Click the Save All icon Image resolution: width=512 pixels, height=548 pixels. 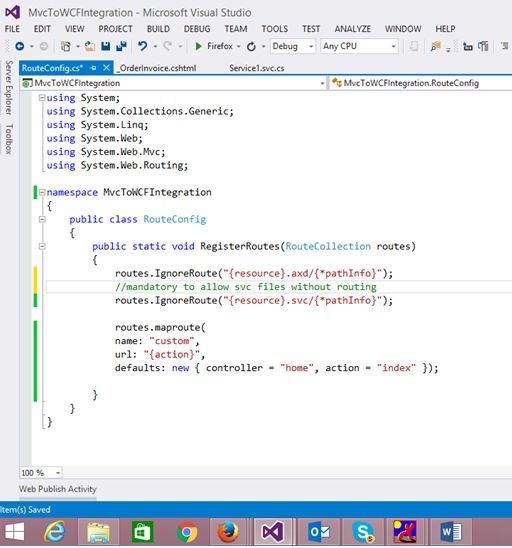coord(121,46)
